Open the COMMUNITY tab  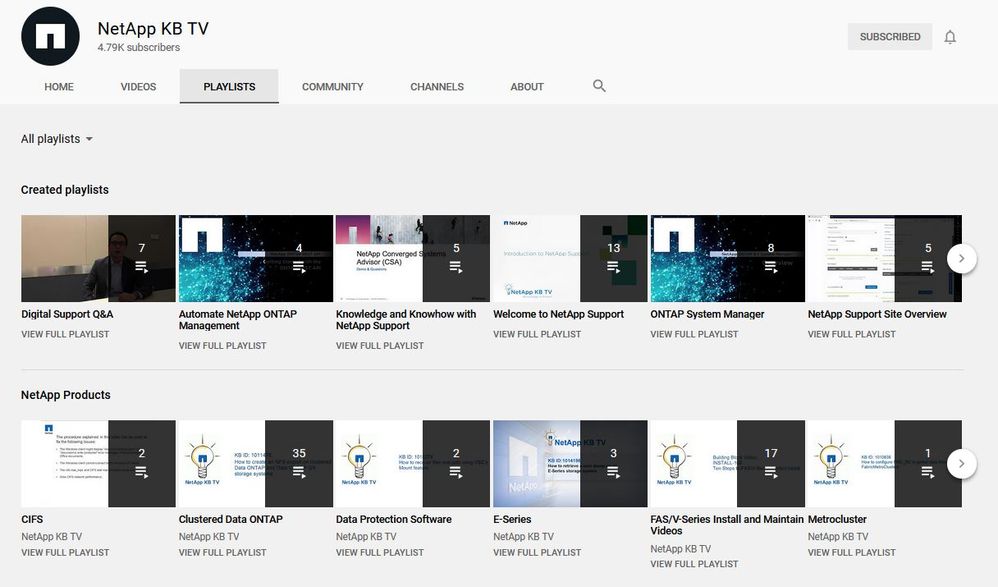pyautogui.click(x=332, y=87)
